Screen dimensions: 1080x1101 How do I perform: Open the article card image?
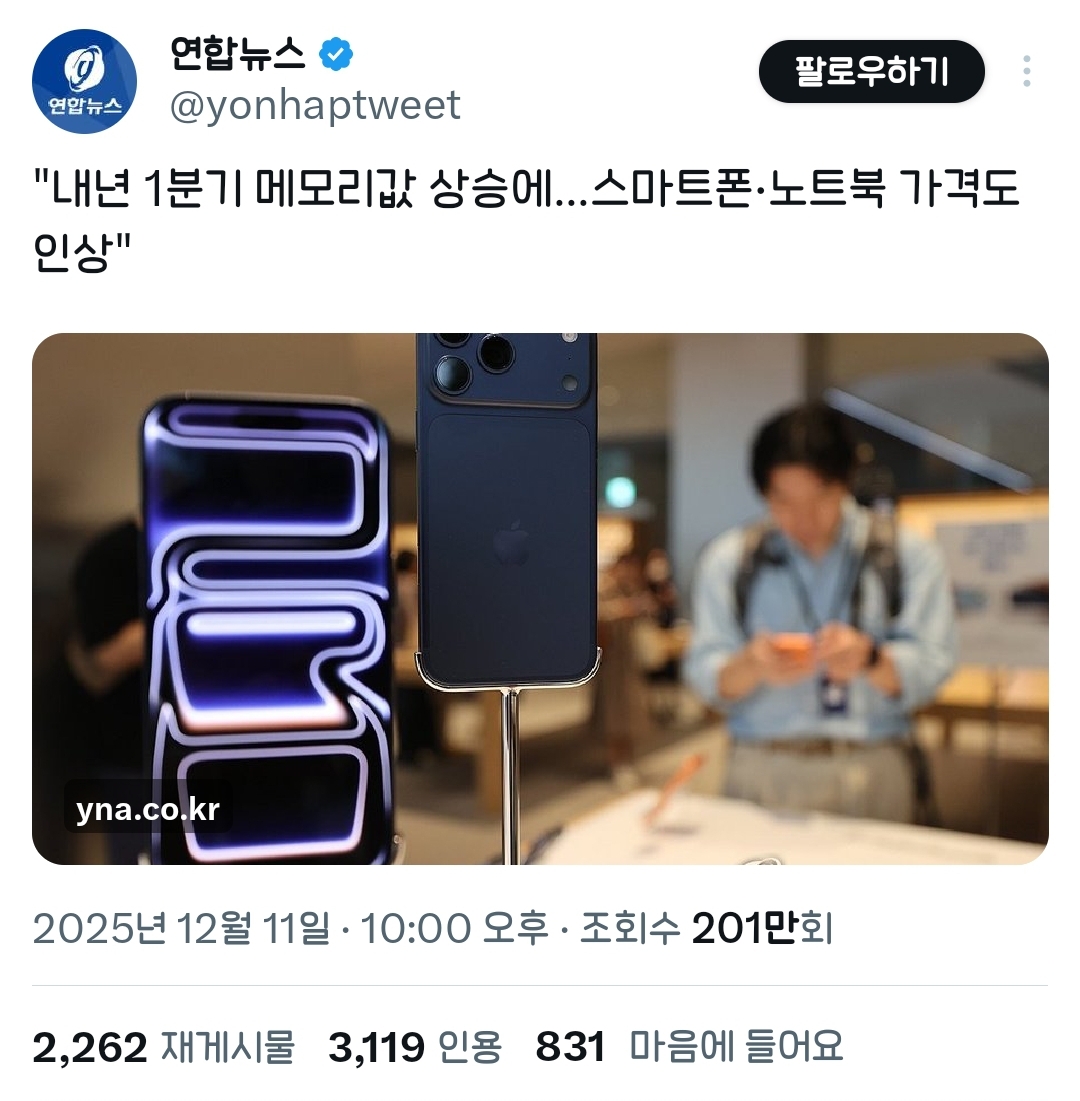540,598
